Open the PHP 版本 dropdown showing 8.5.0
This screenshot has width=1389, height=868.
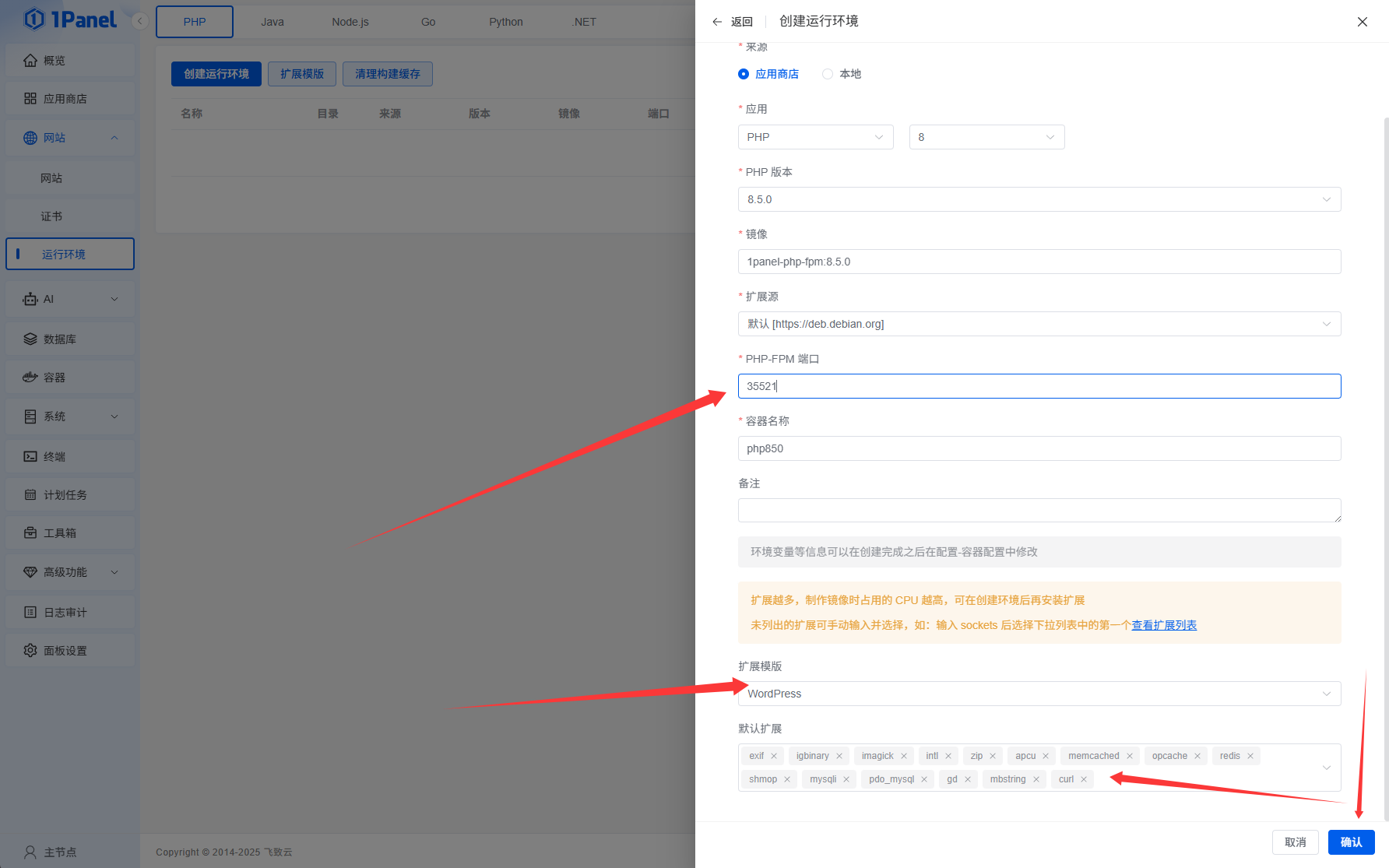coord(1039,199)
